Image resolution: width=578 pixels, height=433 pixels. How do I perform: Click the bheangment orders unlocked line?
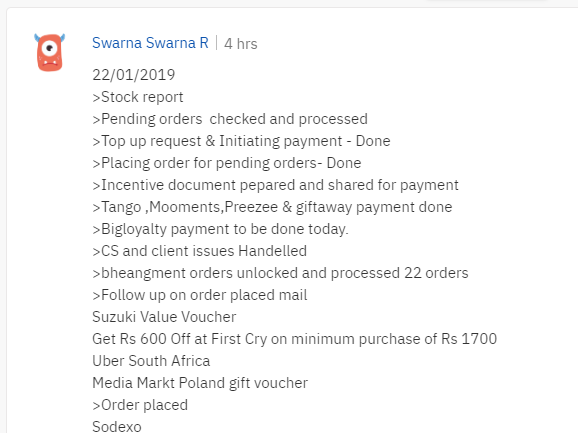point(280,273)
